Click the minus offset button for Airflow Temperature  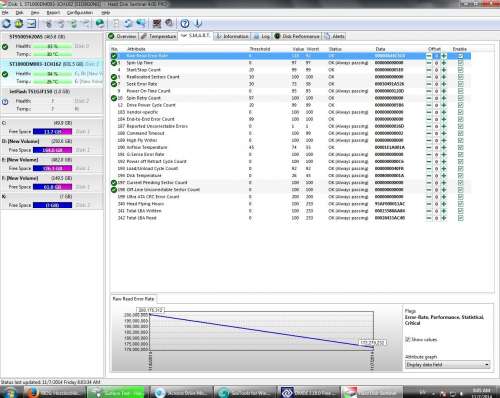[x=429, y=147]
